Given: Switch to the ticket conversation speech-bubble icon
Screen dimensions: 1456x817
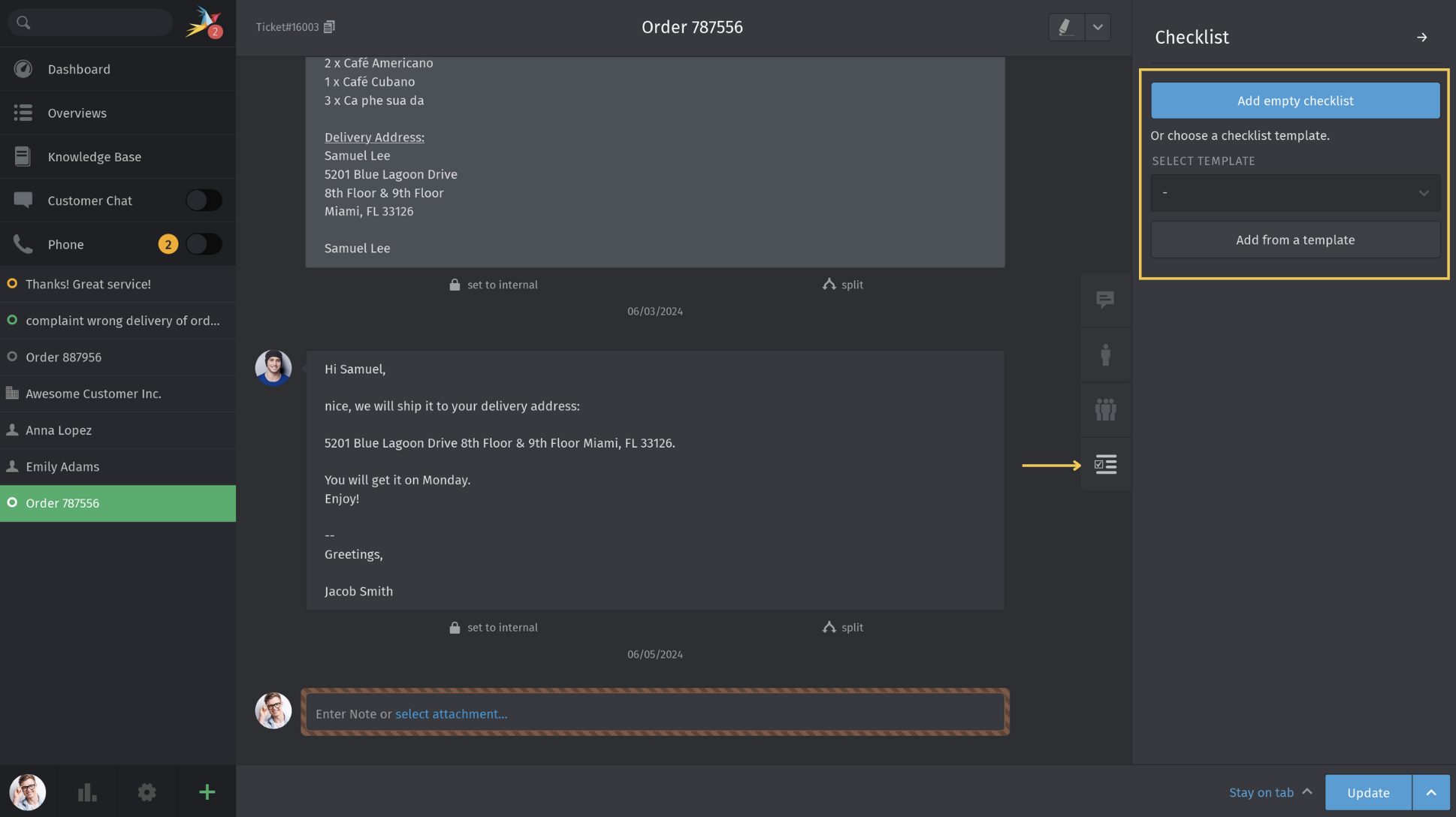Looking at the screenshot, I should (1104, 300).
